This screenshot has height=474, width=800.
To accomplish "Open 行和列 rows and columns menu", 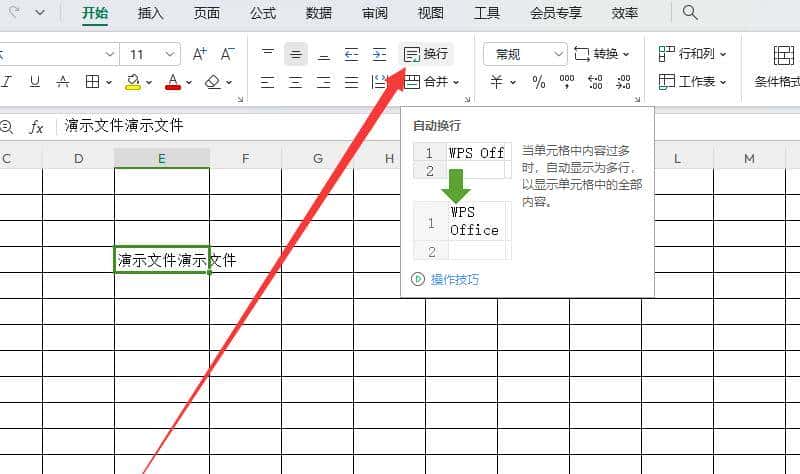I will coord(692,54).
